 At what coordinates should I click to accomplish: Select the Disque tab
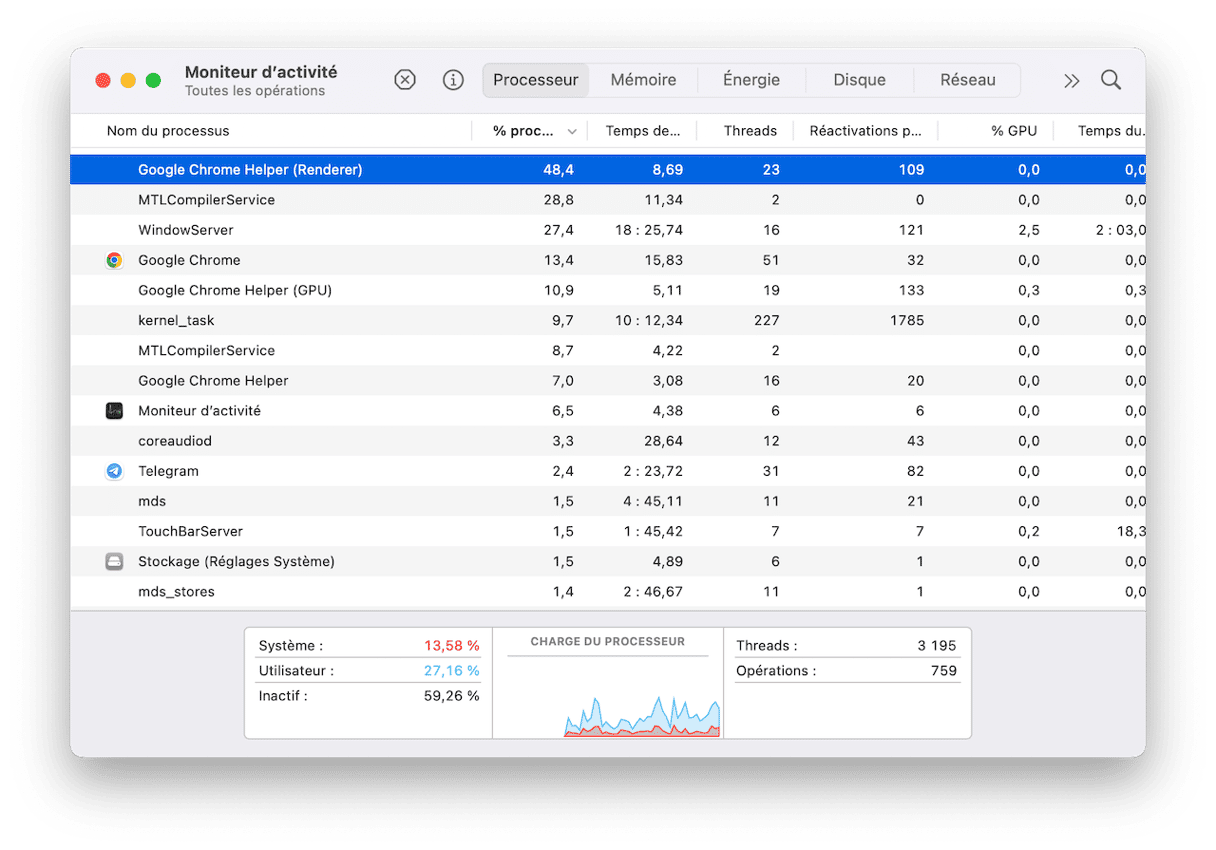click(x=859, y=80)
